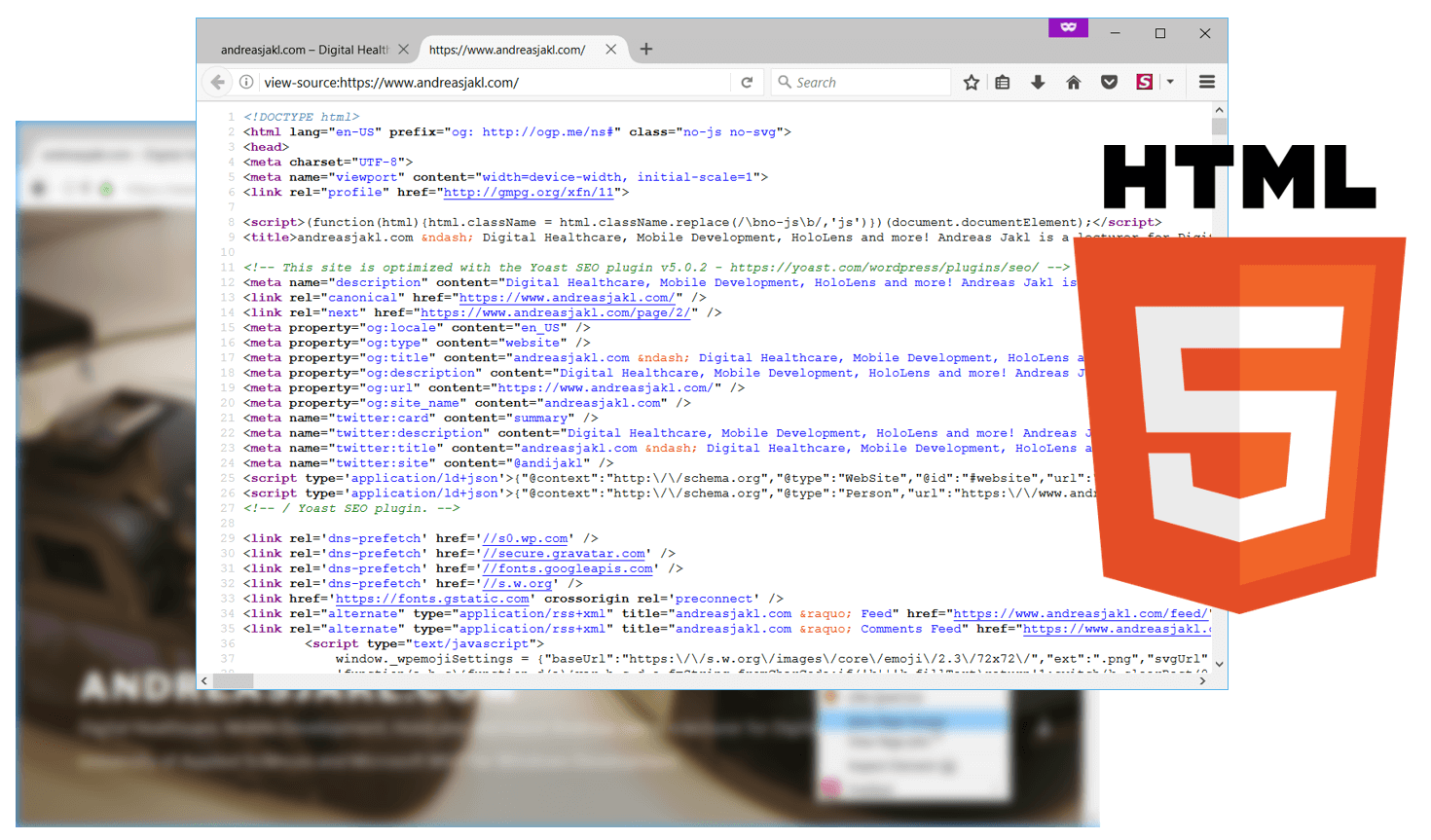
Task: Open the andreasjakl.com/feed/ link
Action: [1080, 614]
